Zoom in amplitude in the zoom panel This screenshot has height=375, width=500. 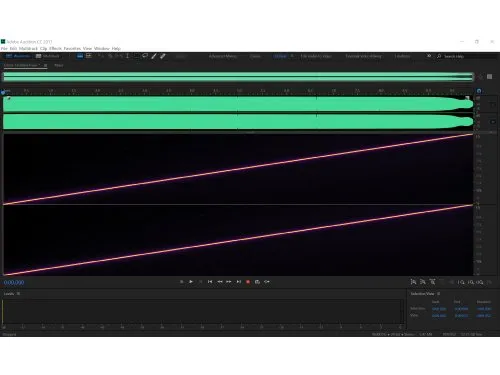(x=413, y=282)
